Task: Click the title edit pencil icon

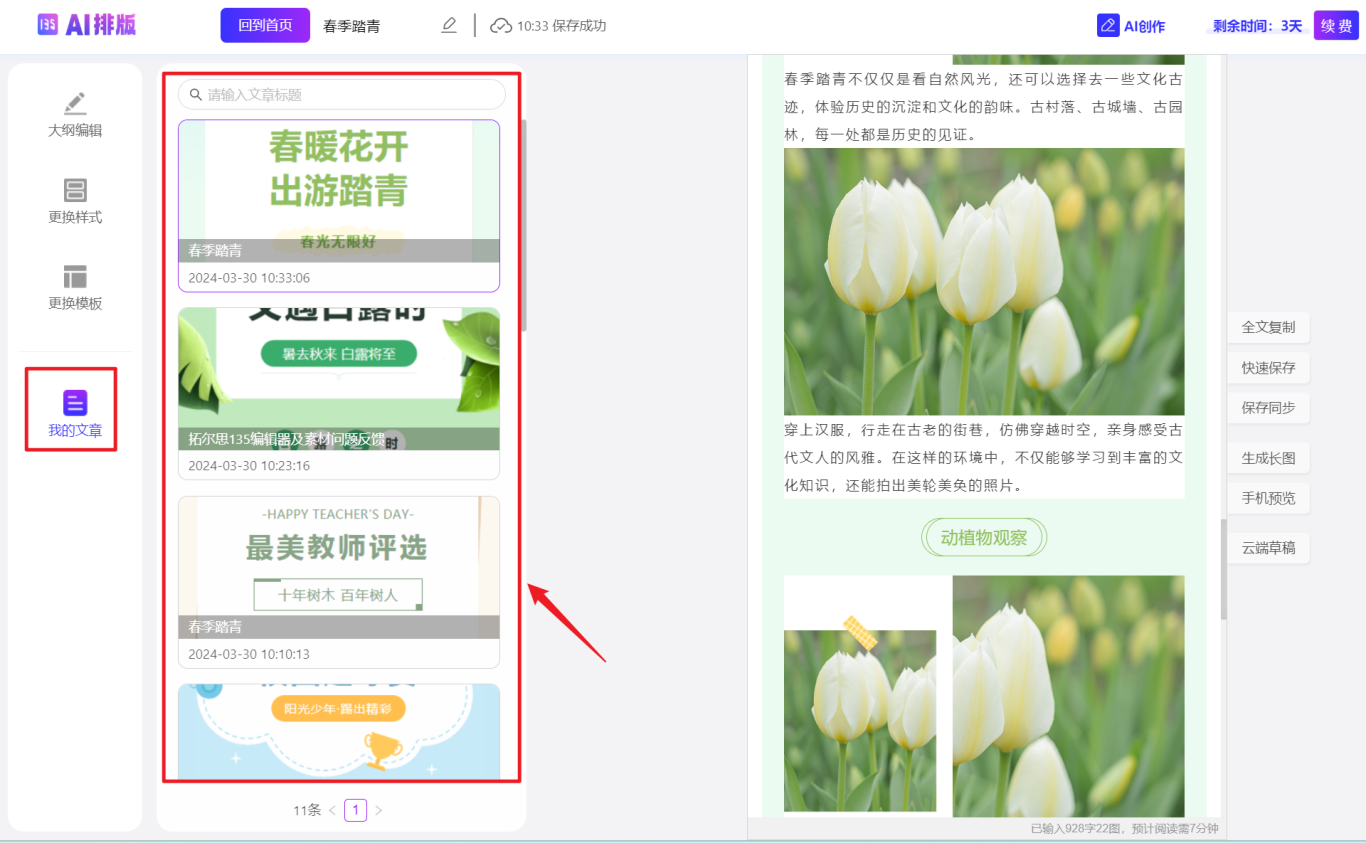Action: pyautogui.click(x=449, y=26)
